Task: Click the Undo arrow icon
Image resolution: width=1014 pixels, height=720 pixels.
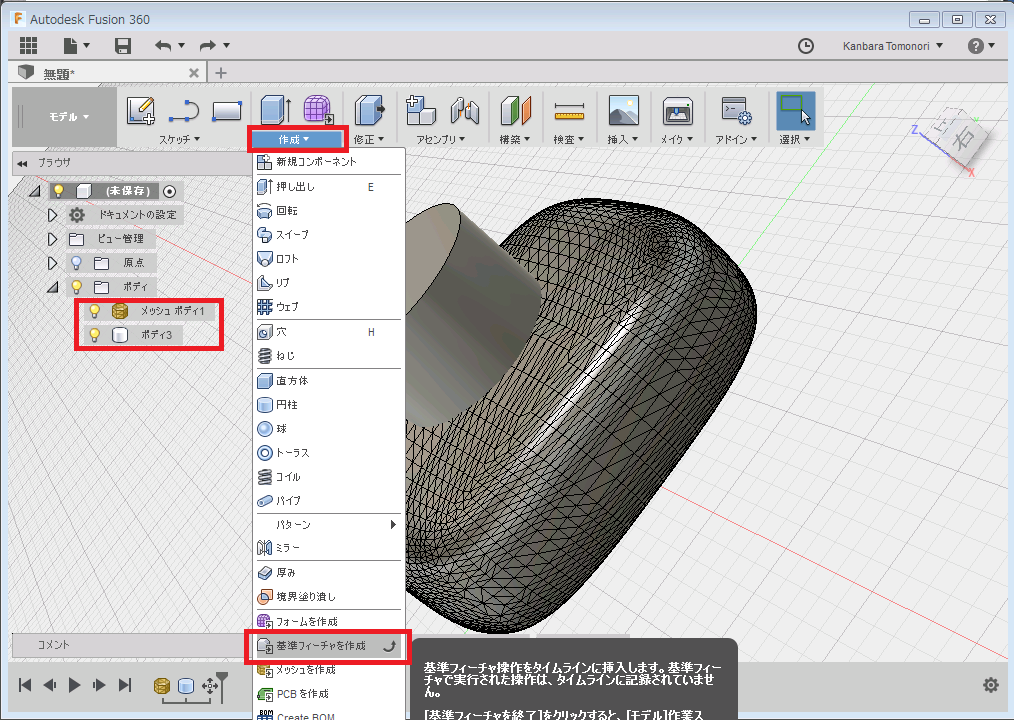Action: [163, 46]
